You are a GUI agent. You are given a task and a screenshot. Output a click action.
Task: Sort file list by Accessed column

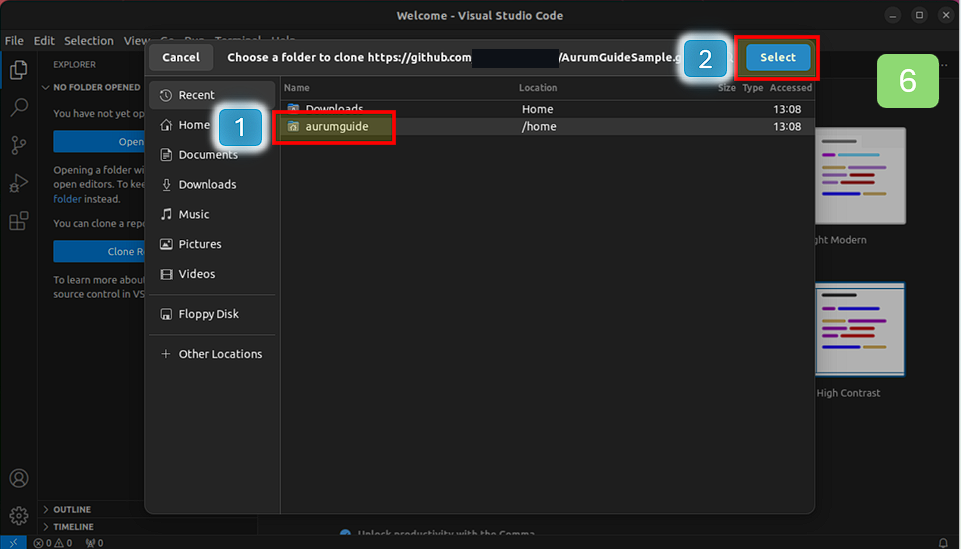[791, 88]
